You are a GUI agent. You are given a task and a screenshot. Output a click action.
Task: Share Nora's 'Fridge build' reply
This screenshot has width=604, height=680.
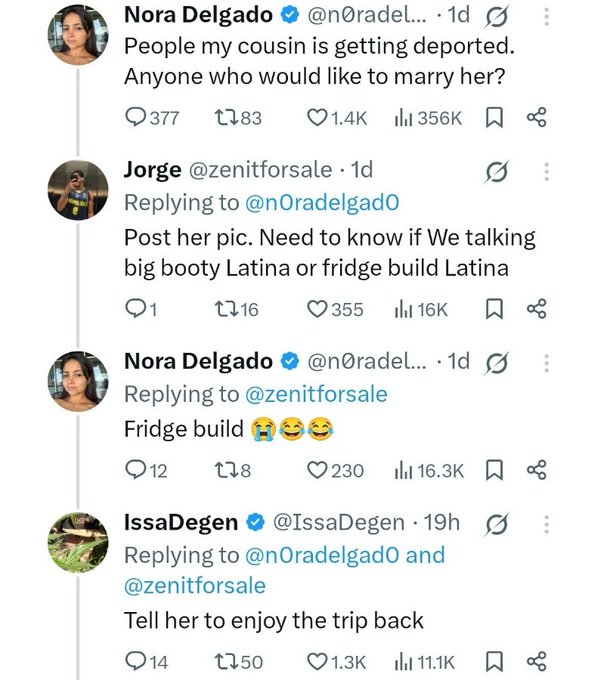(x=537, y=471)
